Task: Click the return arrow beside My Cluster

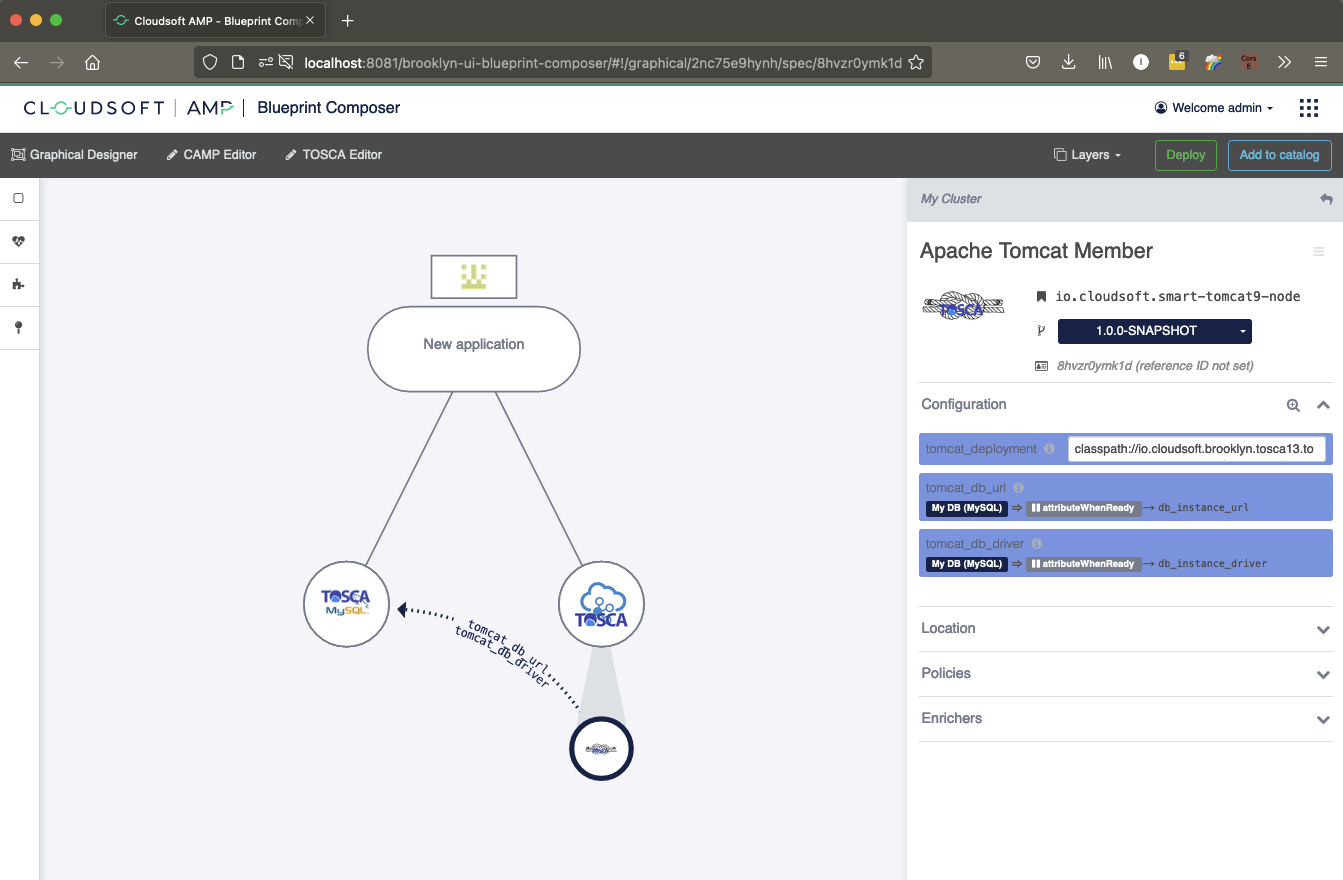Action: (1326, 199)
